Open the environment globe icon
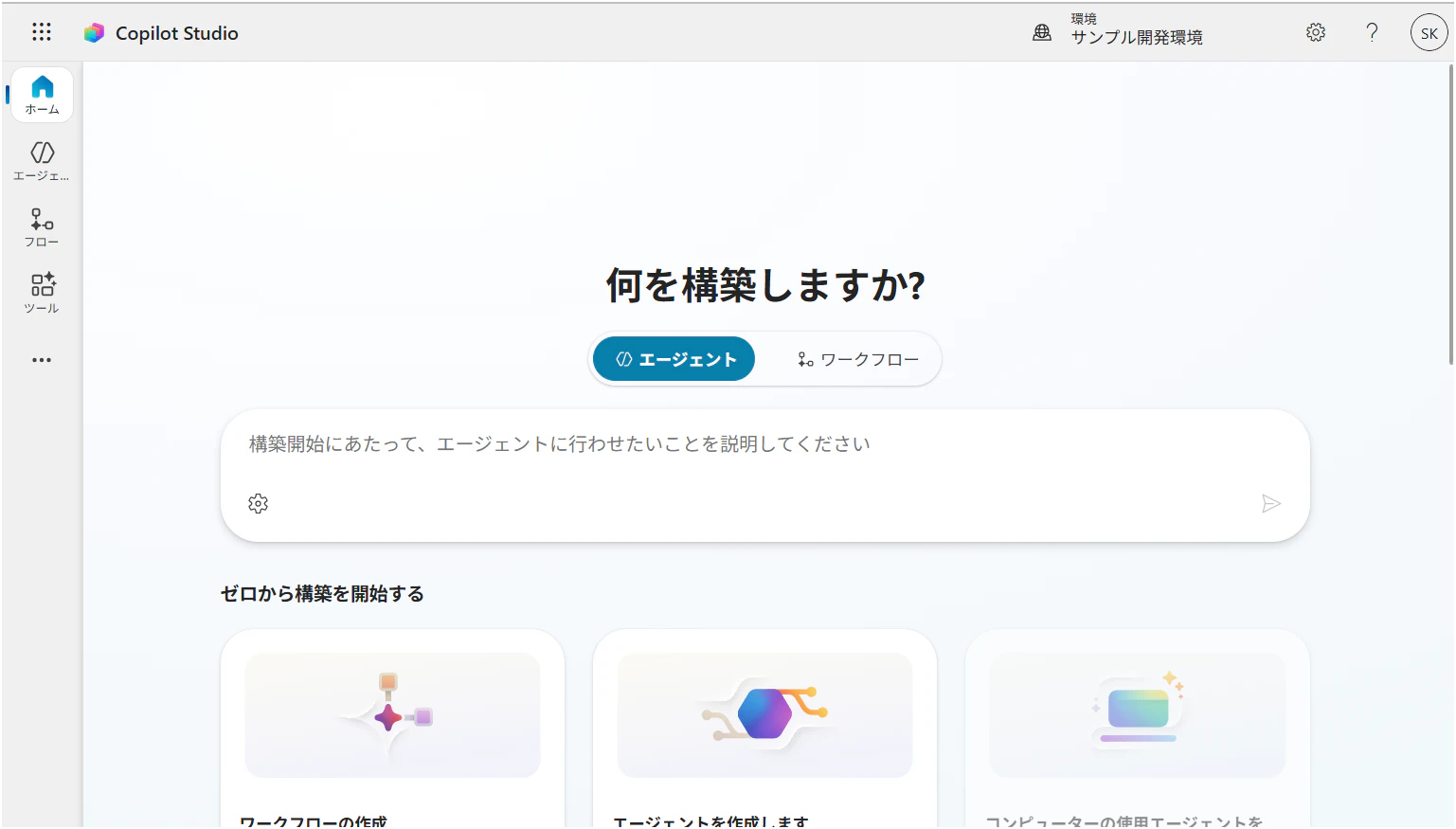 (1042, 33)
